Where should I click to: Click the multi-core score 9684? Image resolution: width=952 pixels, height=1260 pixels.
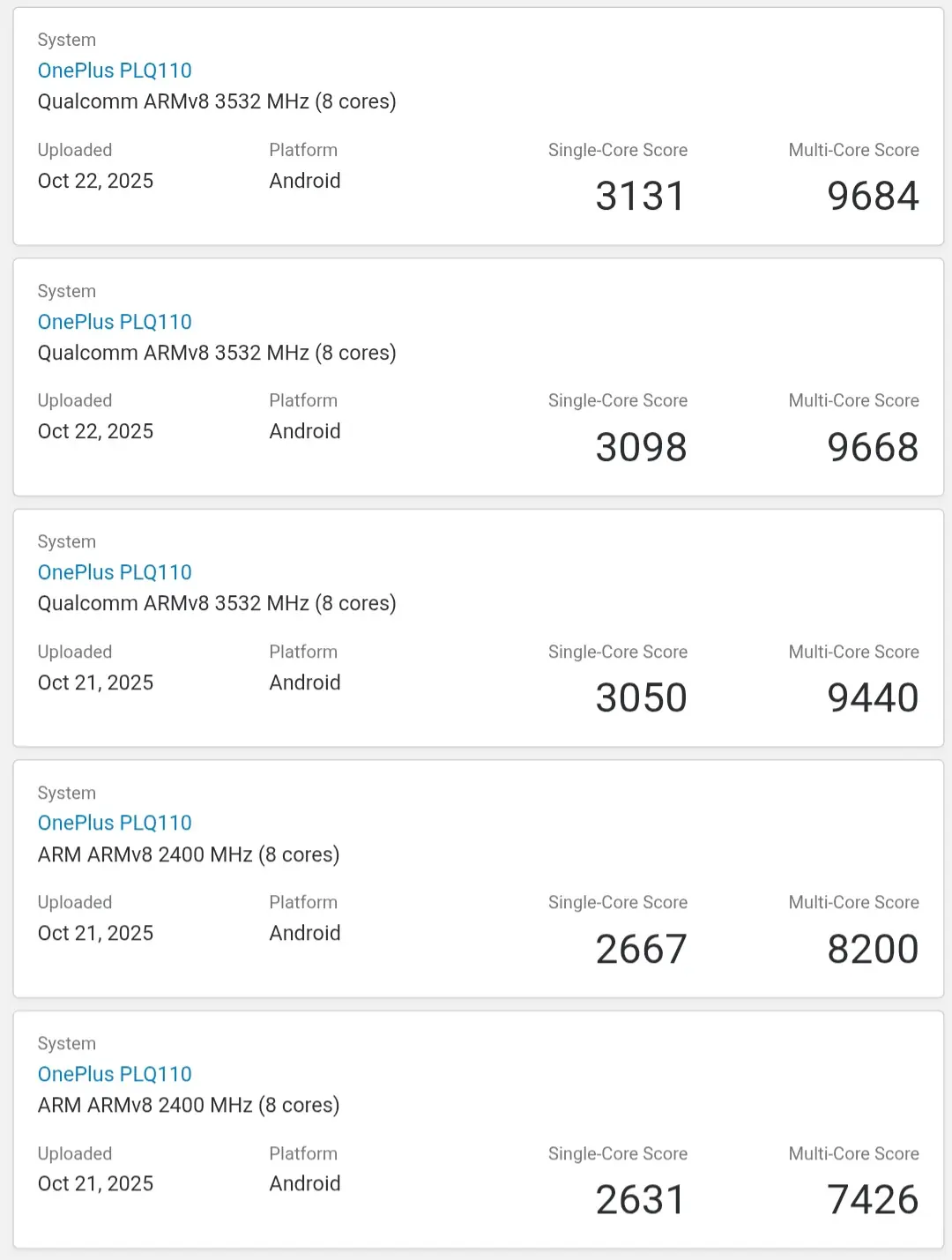click(873, 196)
